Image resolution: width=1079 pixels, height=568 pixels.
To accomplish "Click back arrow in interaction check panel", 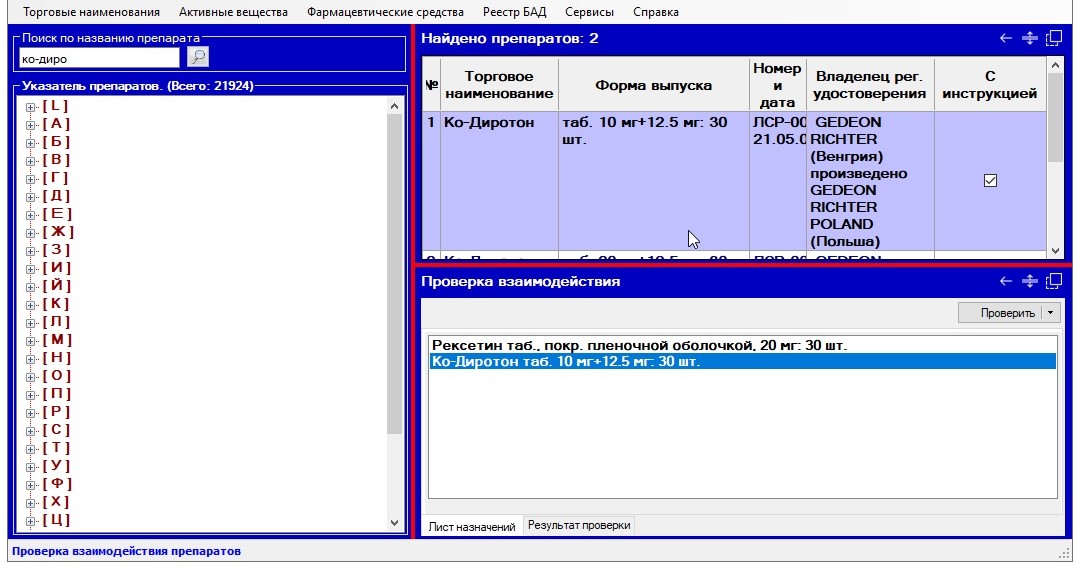I will [1006, 282].
